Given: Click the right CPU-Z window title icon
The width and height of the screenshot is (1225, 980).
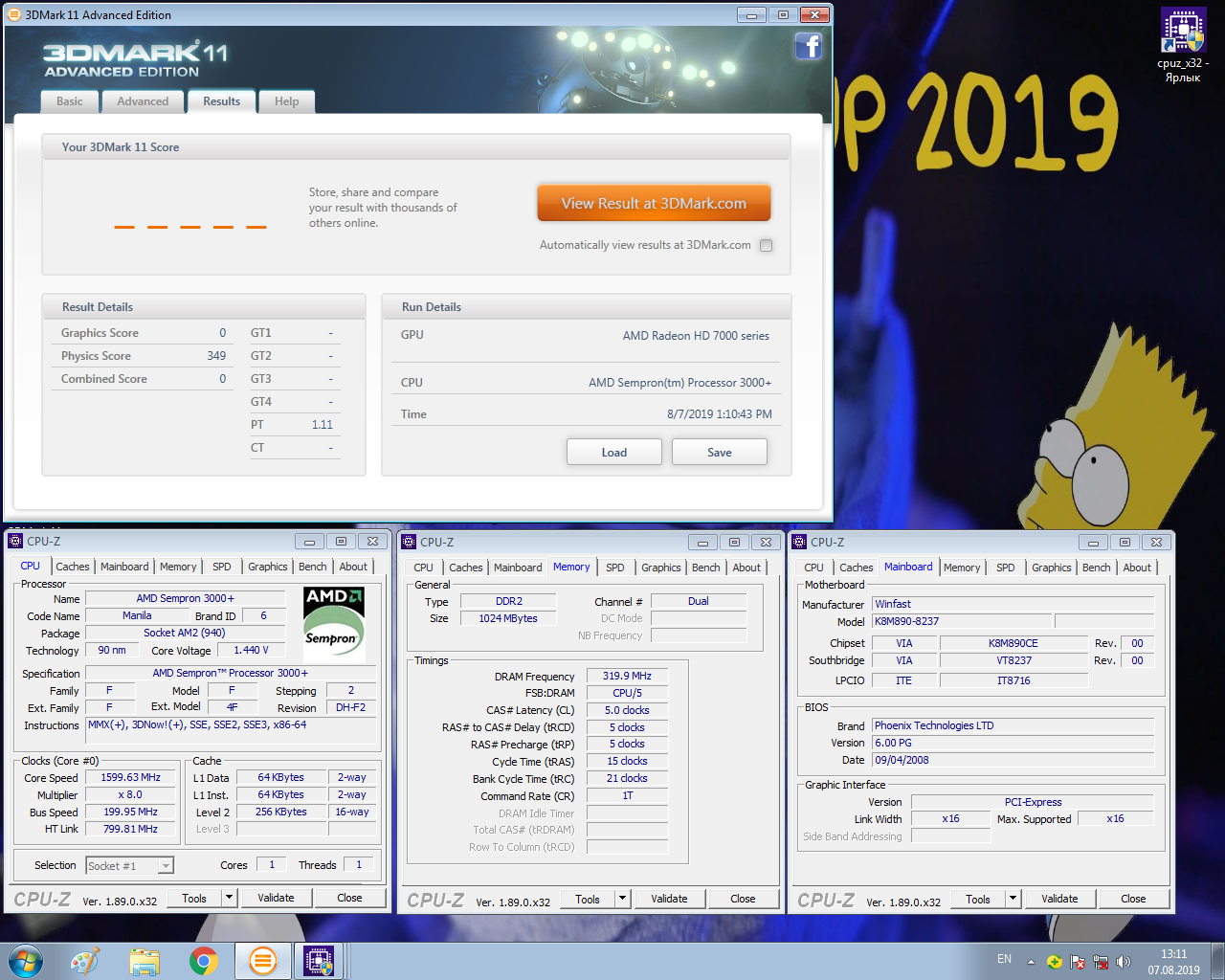Looking at the screenshot, I should point(799,542).
